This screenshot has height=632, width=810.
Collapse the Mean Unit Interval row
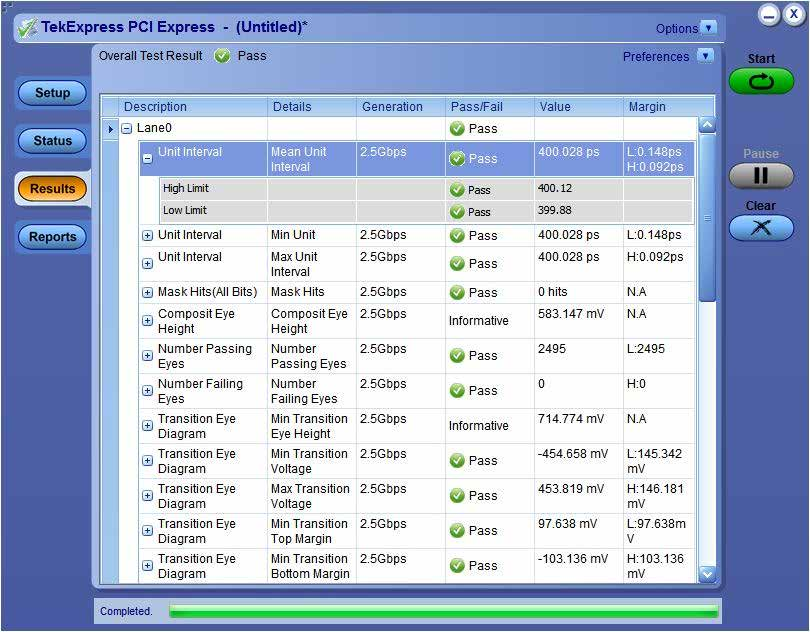(147, 159)
